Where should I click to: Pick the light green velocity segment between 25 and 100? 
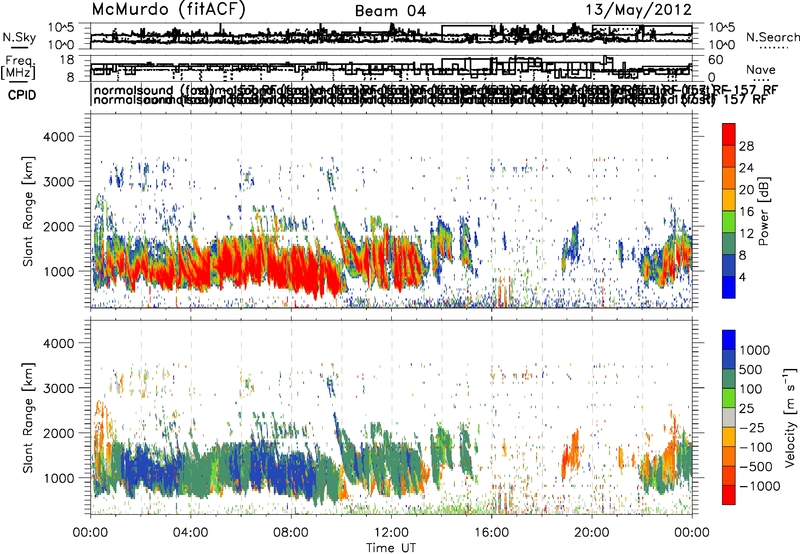[729, 398]
